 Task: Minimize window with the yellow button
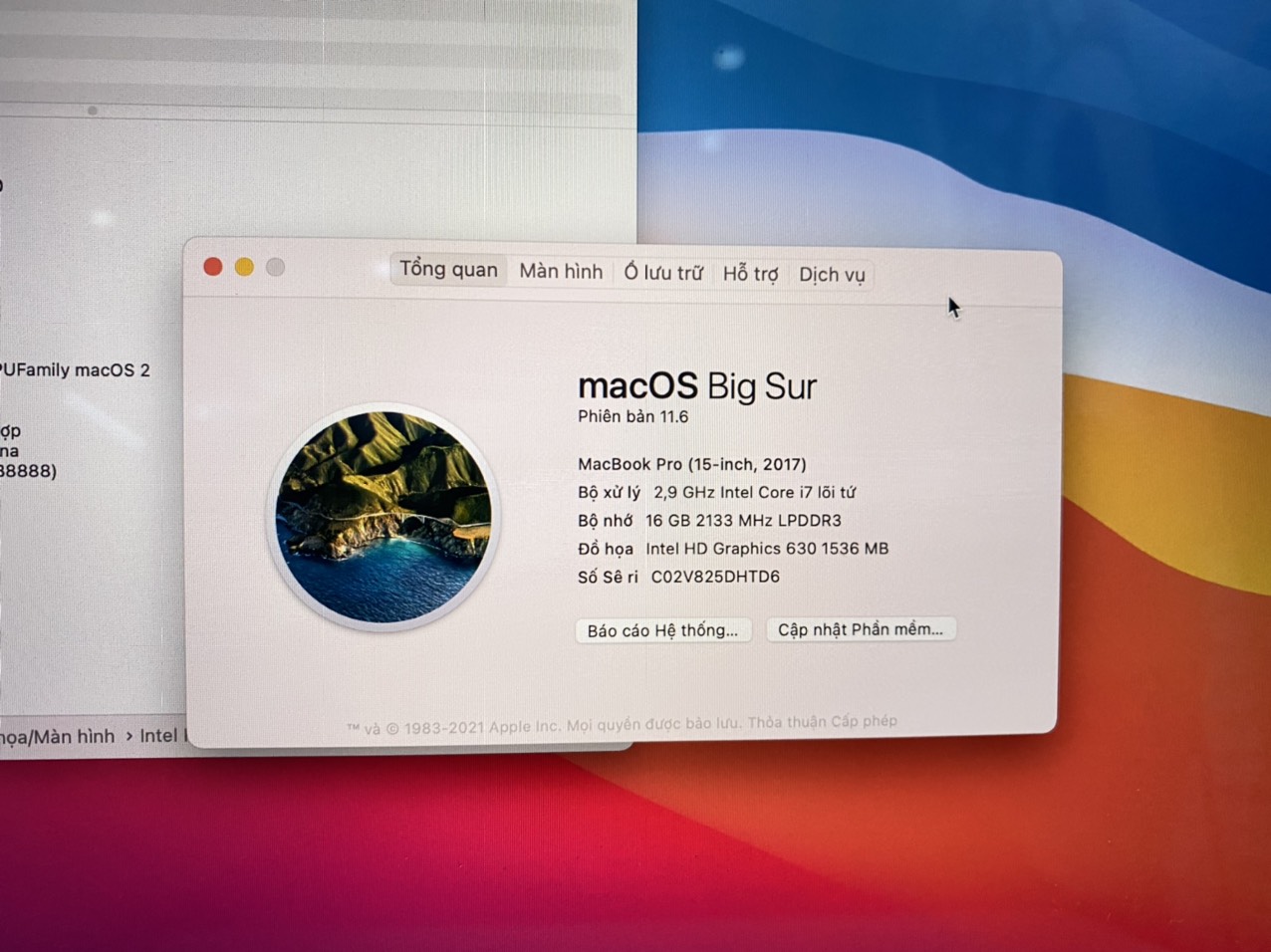click(244, 267)
